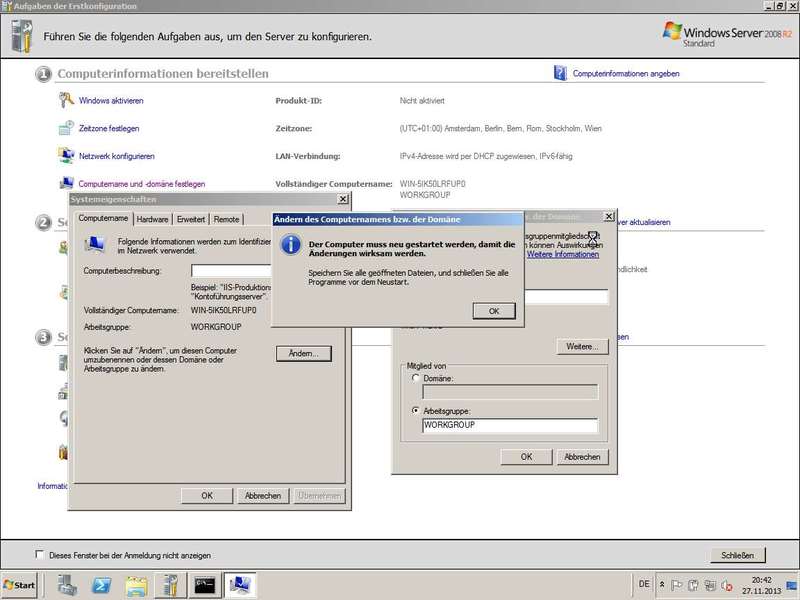Click the Zeitzone festlegen clock icon
The width and height of the screenshot is (800, 600).
(67, 128)
